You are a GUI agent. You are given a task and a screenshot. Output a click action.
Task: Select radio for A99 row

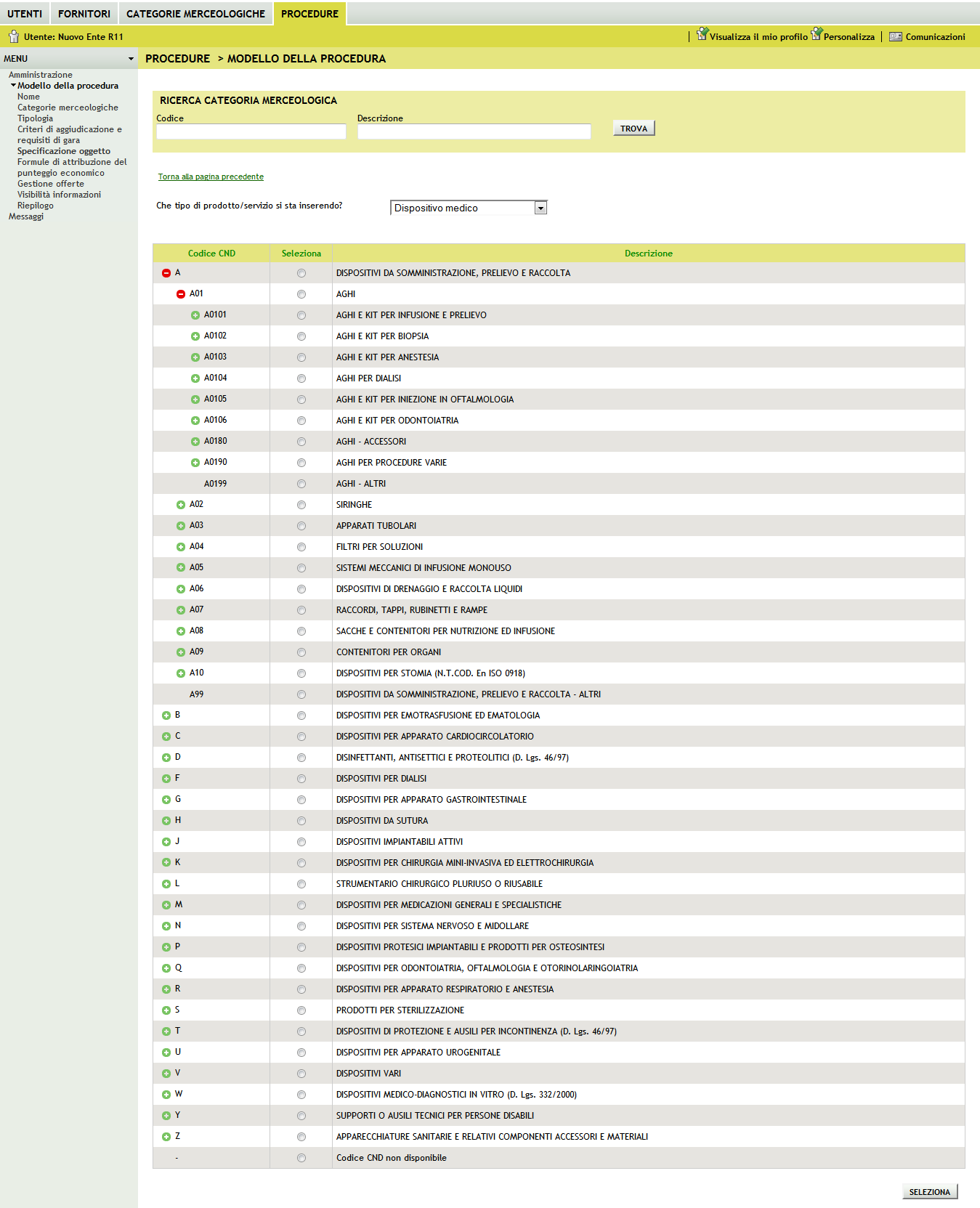coord(301,694)
